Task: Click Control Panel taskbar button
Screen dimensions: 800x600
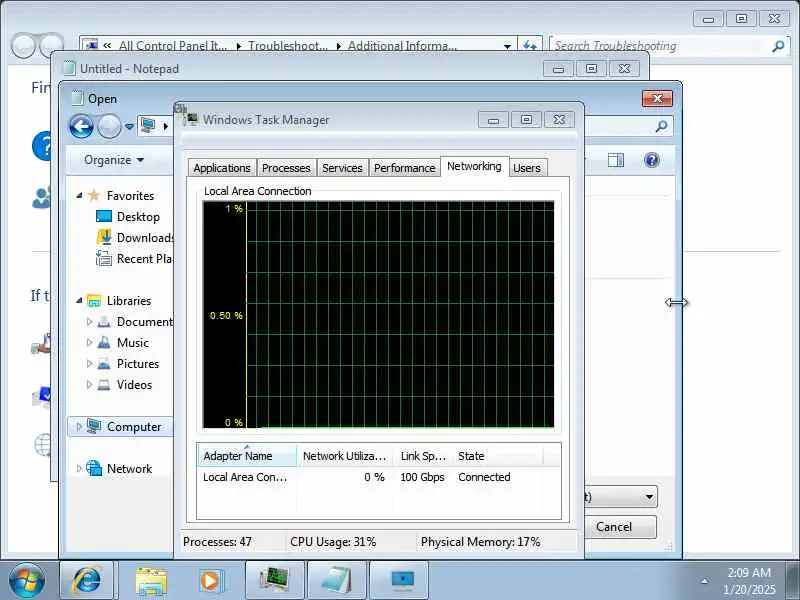Action: pos(399,580)
